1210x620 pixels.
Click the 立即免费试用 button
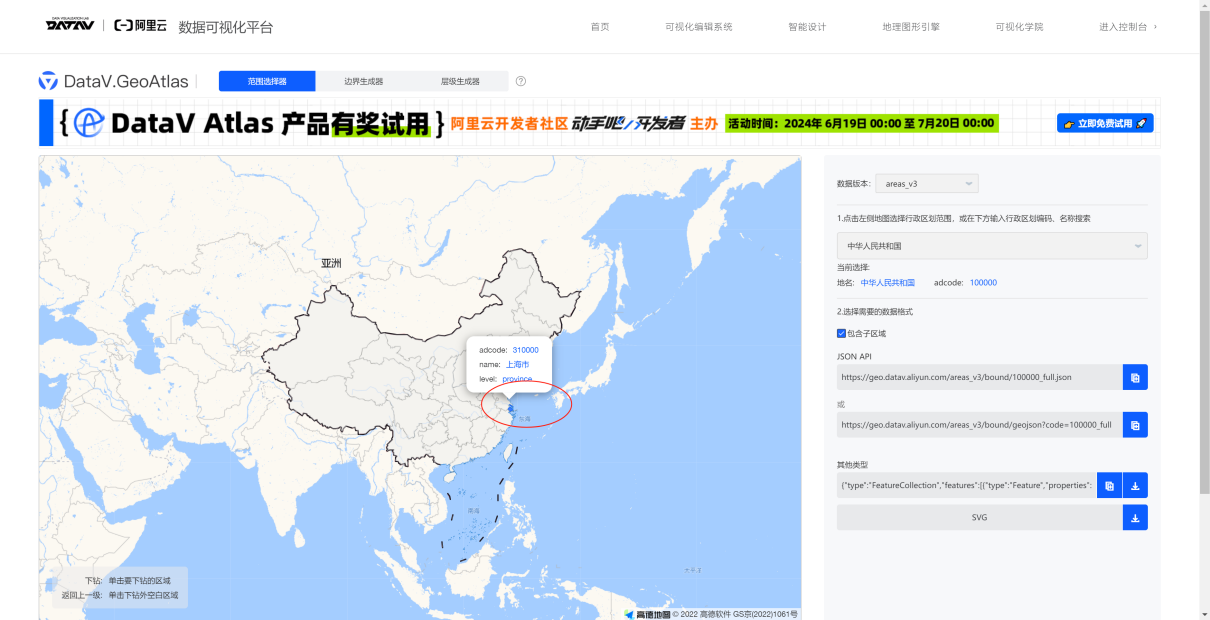(1105, 123)
